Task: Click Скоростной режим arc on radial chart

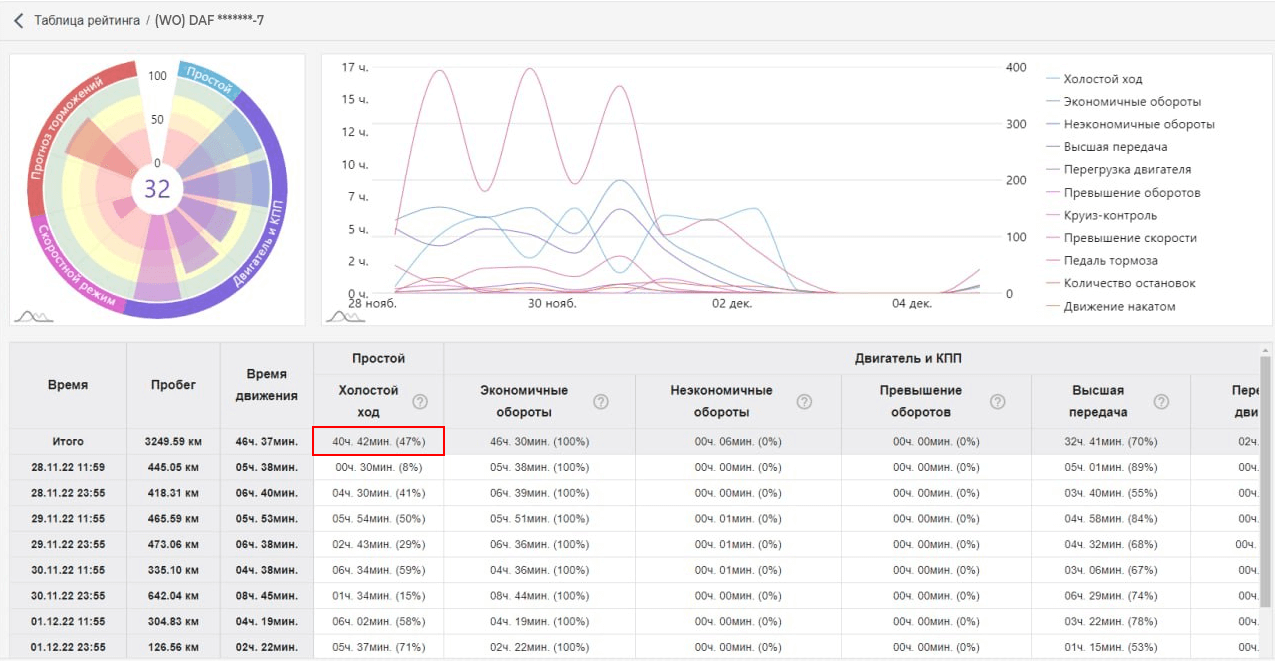Action: 75,268
